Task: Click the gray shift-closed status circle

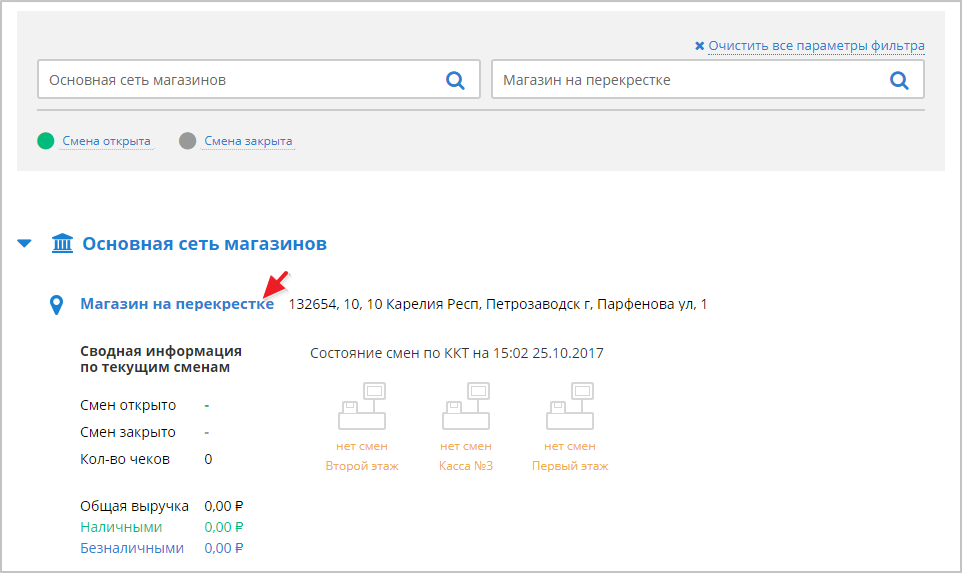Action: tap(187, 141)
